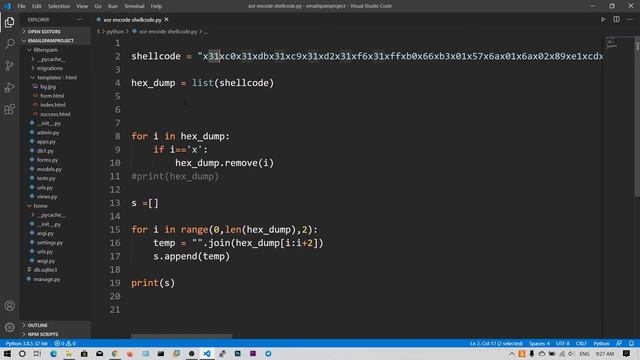Open the Help menu
This screenshot has height=360, width=640.
156,6
